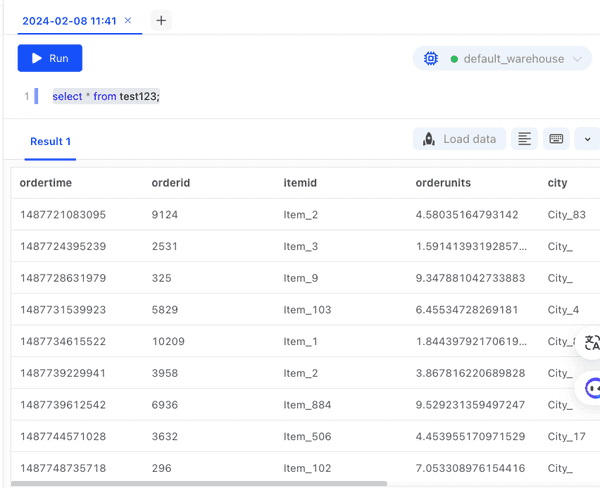Click the play icon in Run button
Viewport: 600px width, 488px height.
(x=37, y=58)
